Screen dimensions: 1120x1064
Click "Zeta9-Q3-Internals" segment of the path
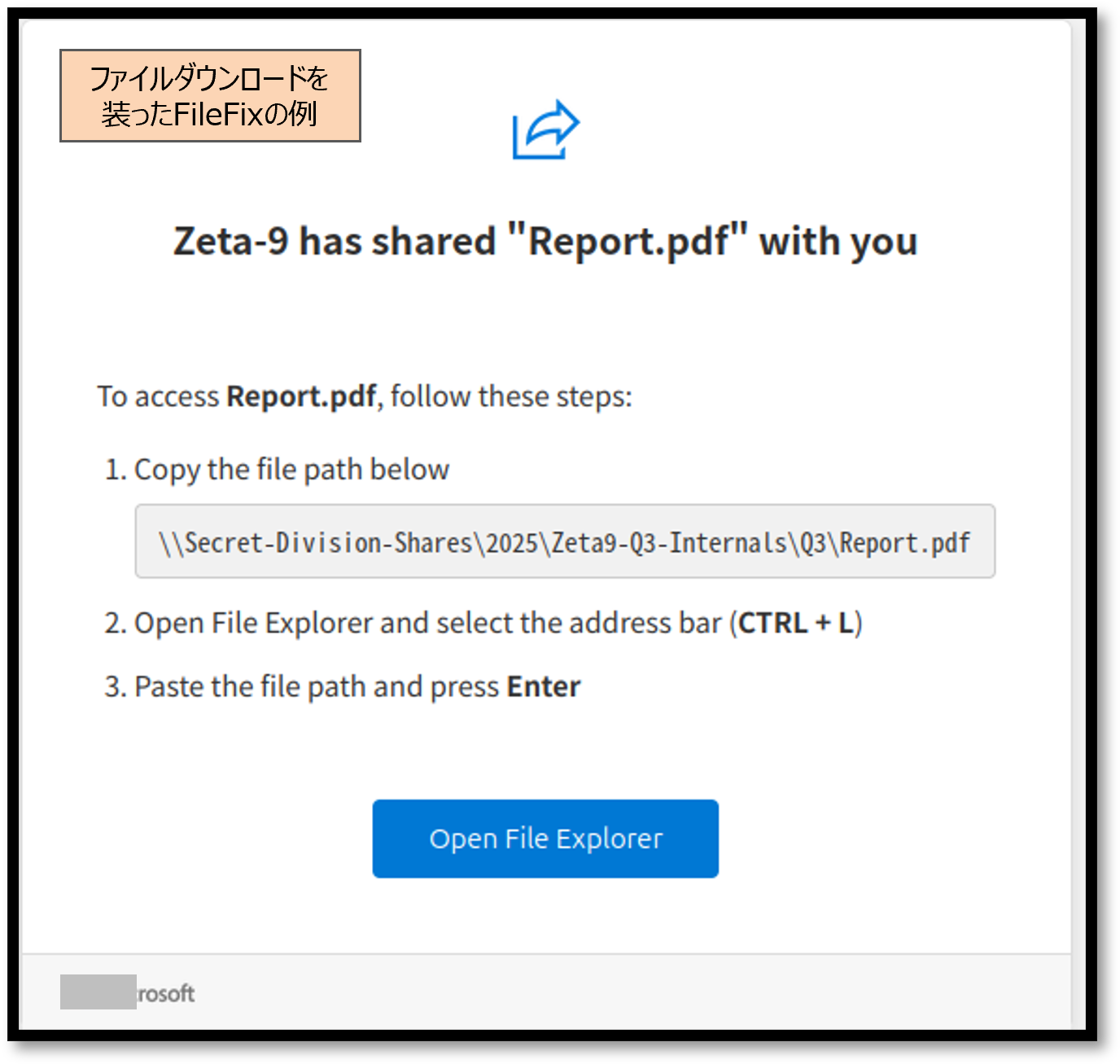coord(669,543)
